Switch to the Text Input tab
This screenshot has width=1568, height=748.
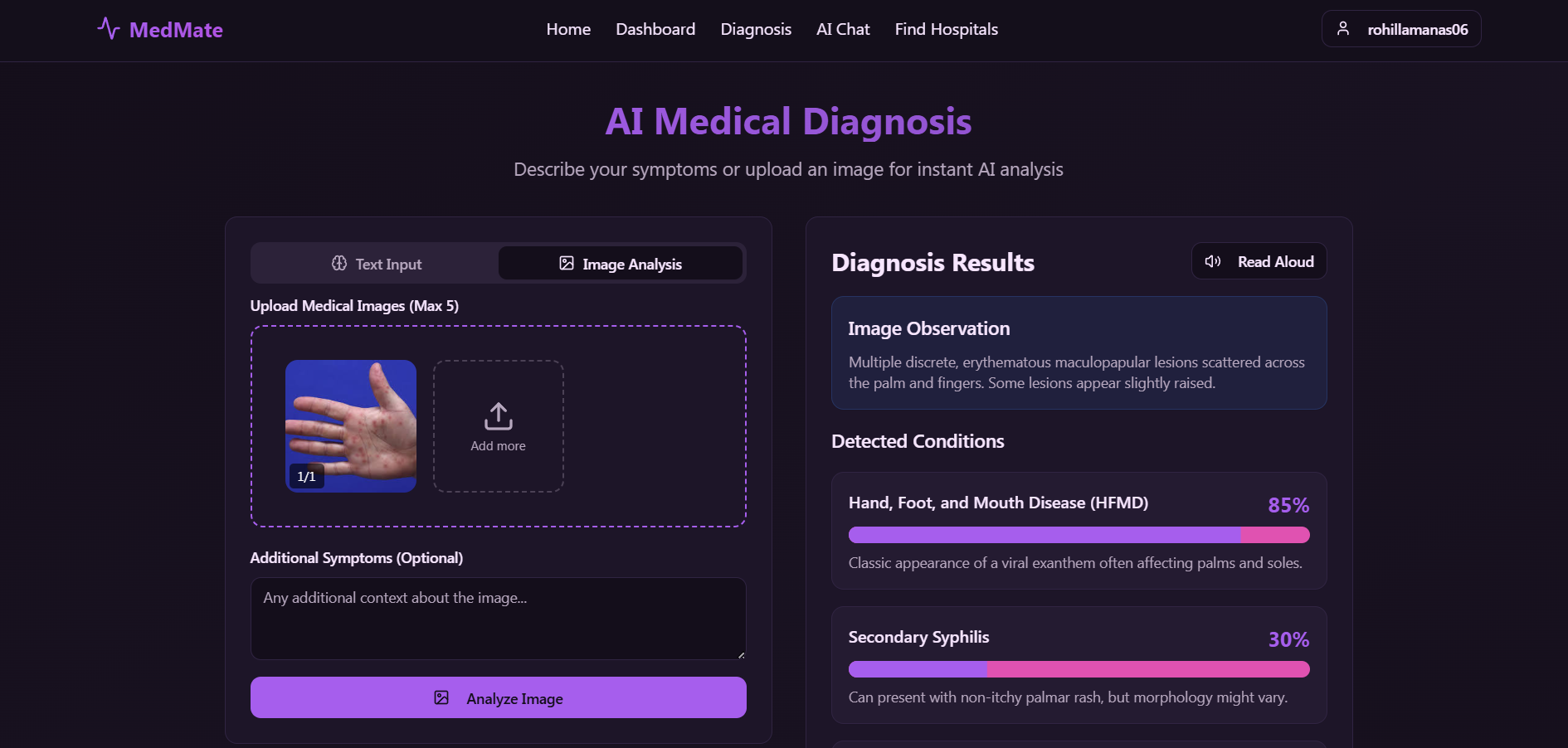(x=374, y=263)
